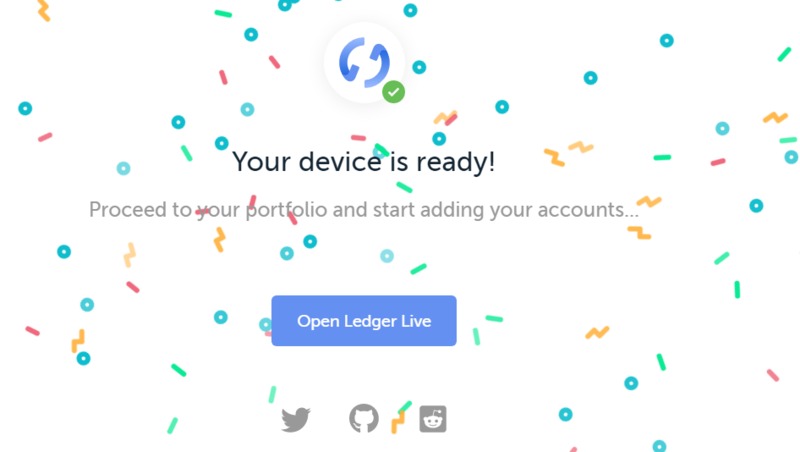Click green dash confetti overlapping the word device

(x=382, y=150)
